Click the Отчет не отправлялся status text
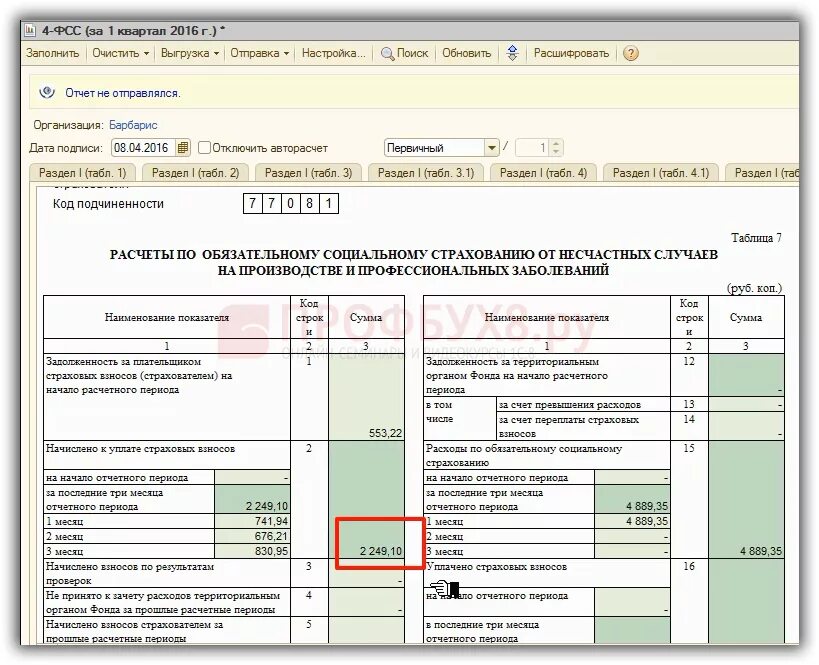The width and height of the screenshot is (819, 665). (123, 93)
